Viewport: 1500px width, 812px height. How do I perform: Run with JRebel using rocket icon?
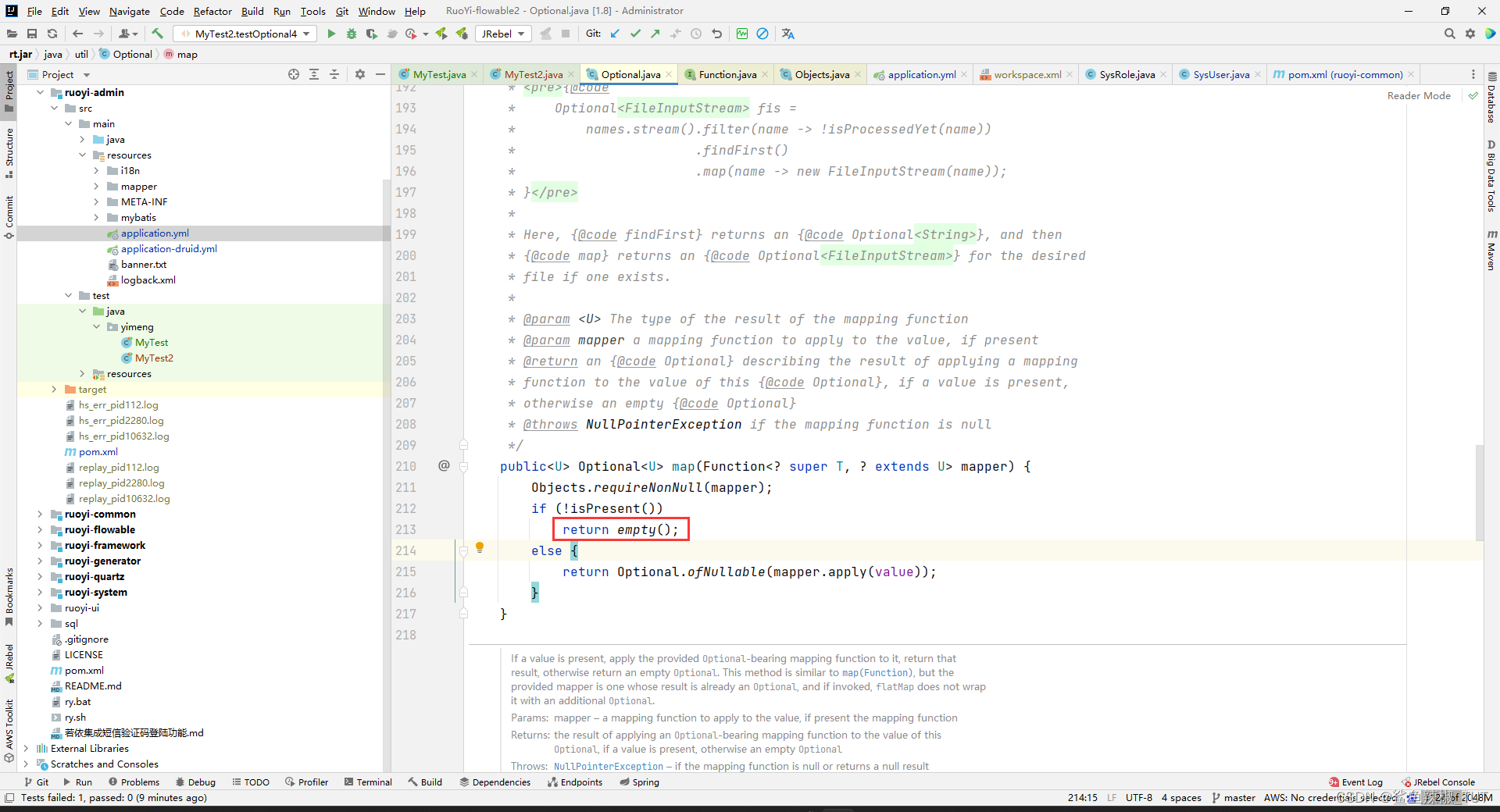click(441, 34)
